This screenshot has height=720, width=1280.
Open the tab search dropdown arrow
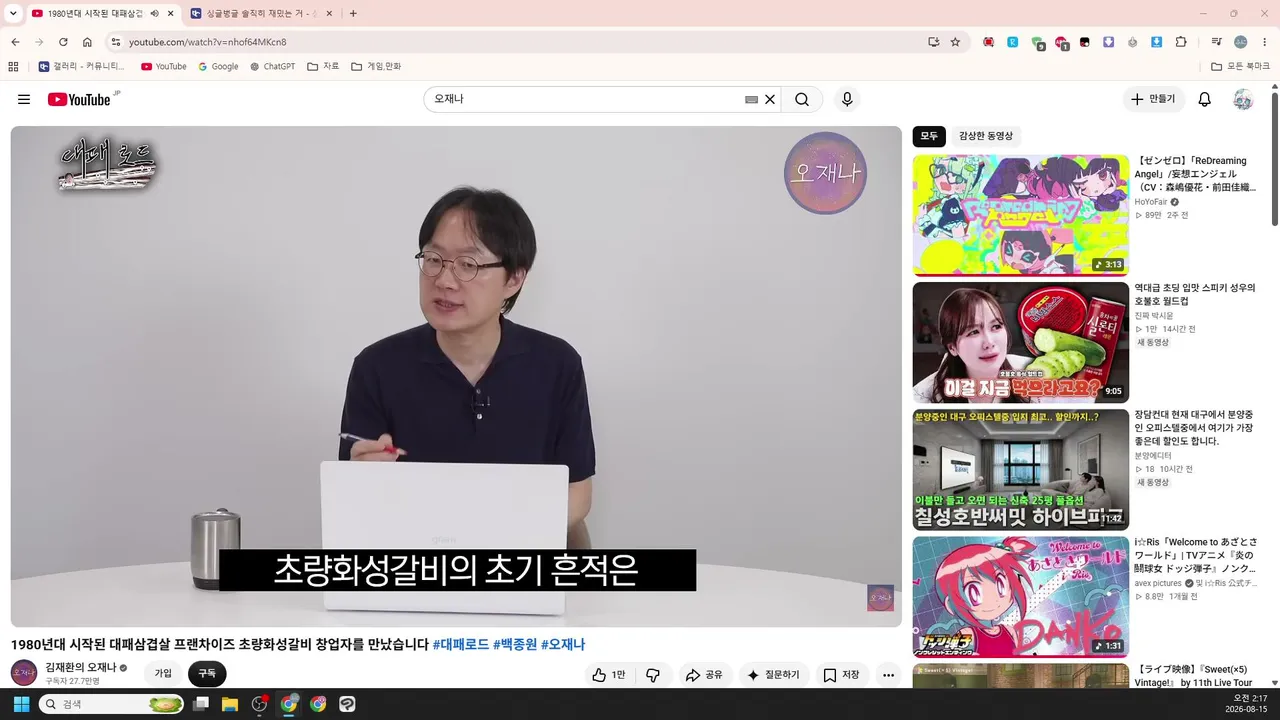click(13, 14)
